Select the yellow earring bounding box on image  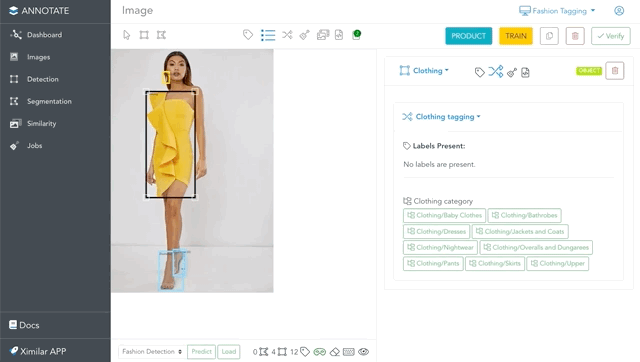tap(166, 78)
